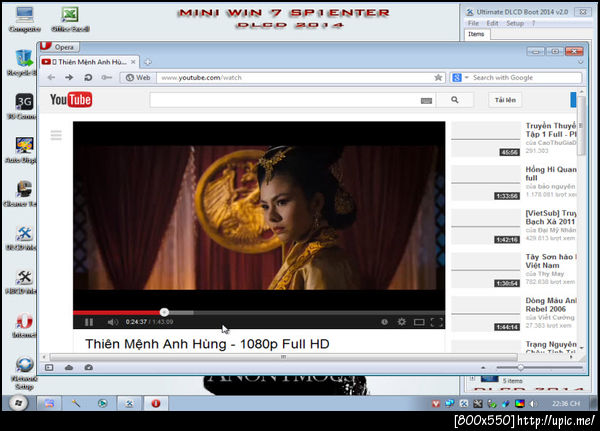
Task: Bookmark page with the star icon
Action: (x=438, y=77)
